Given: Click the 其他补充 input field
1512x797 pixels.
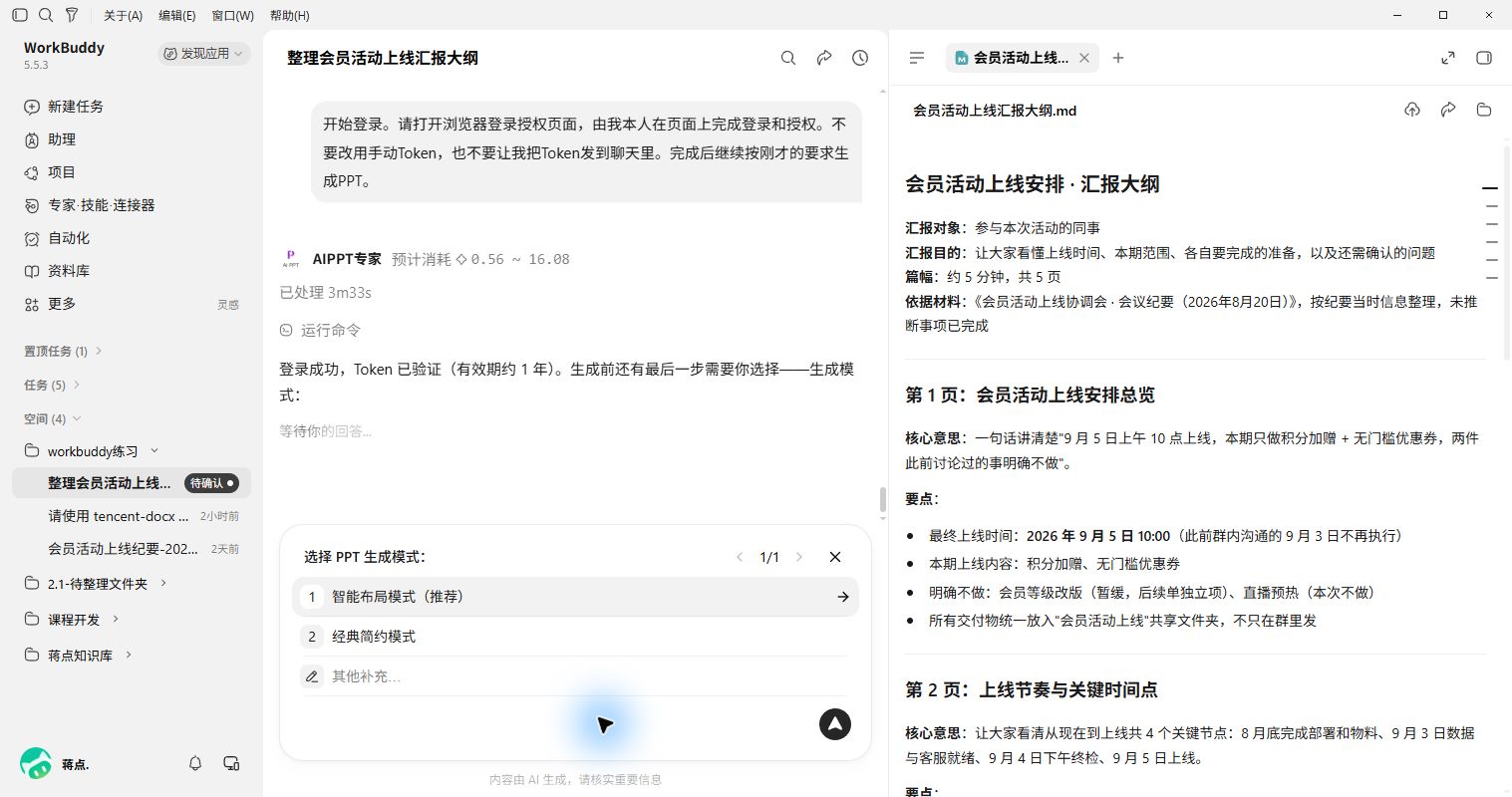Looking at the screenshot, I should click(x=575, y=676).
